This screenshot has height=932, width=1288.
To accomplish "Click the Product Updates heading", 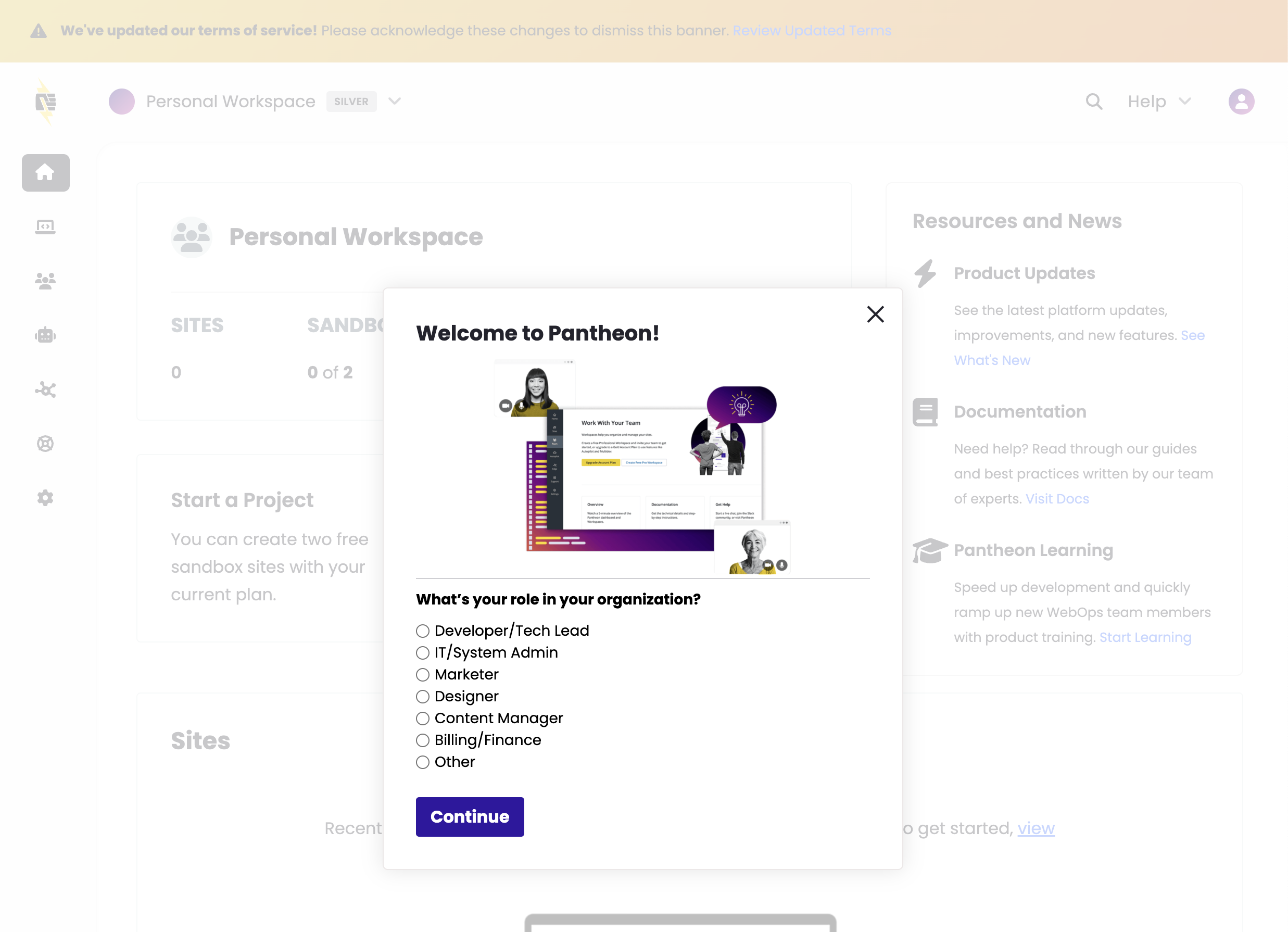I will (x=1025, y=274).
